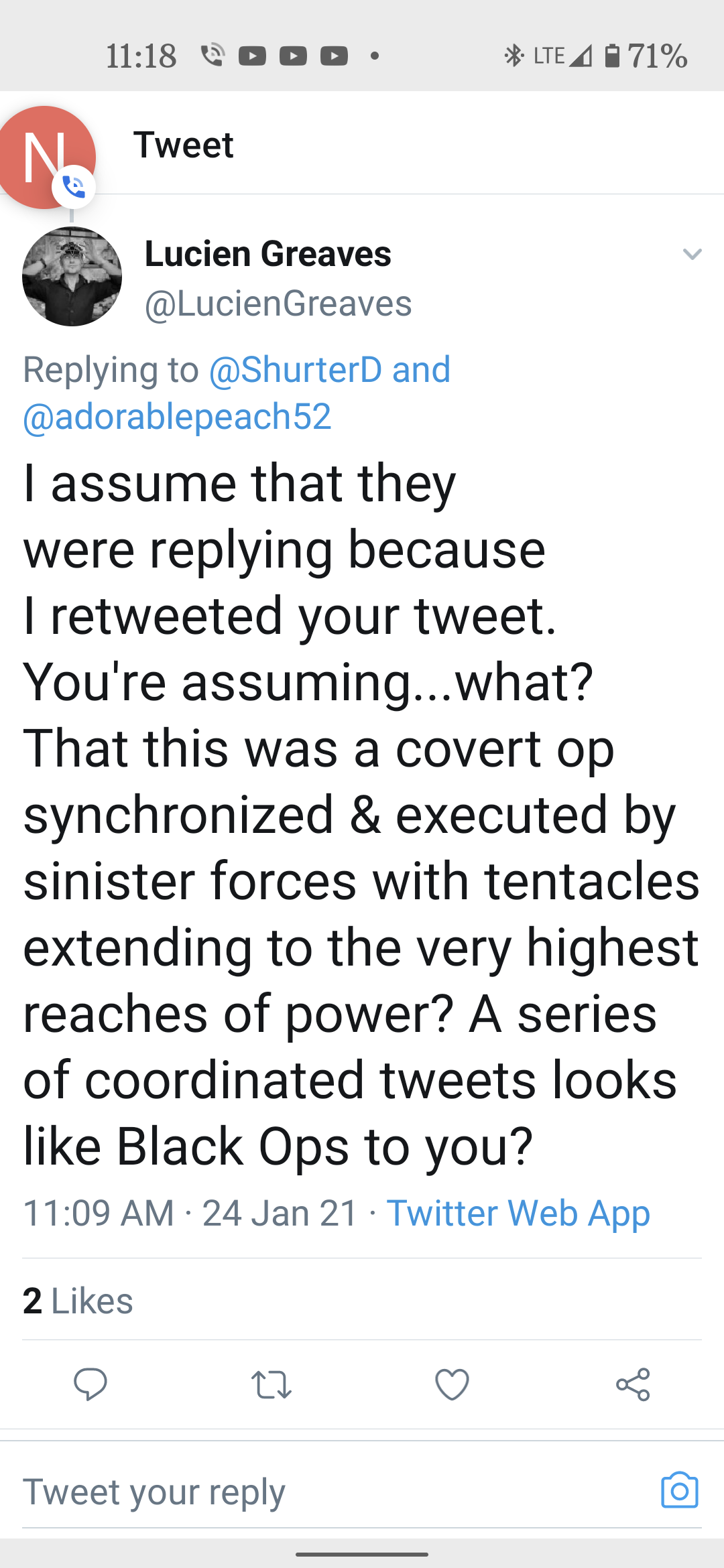
Task: Share the tweet via share icon
Action: tap(633, 1384)
